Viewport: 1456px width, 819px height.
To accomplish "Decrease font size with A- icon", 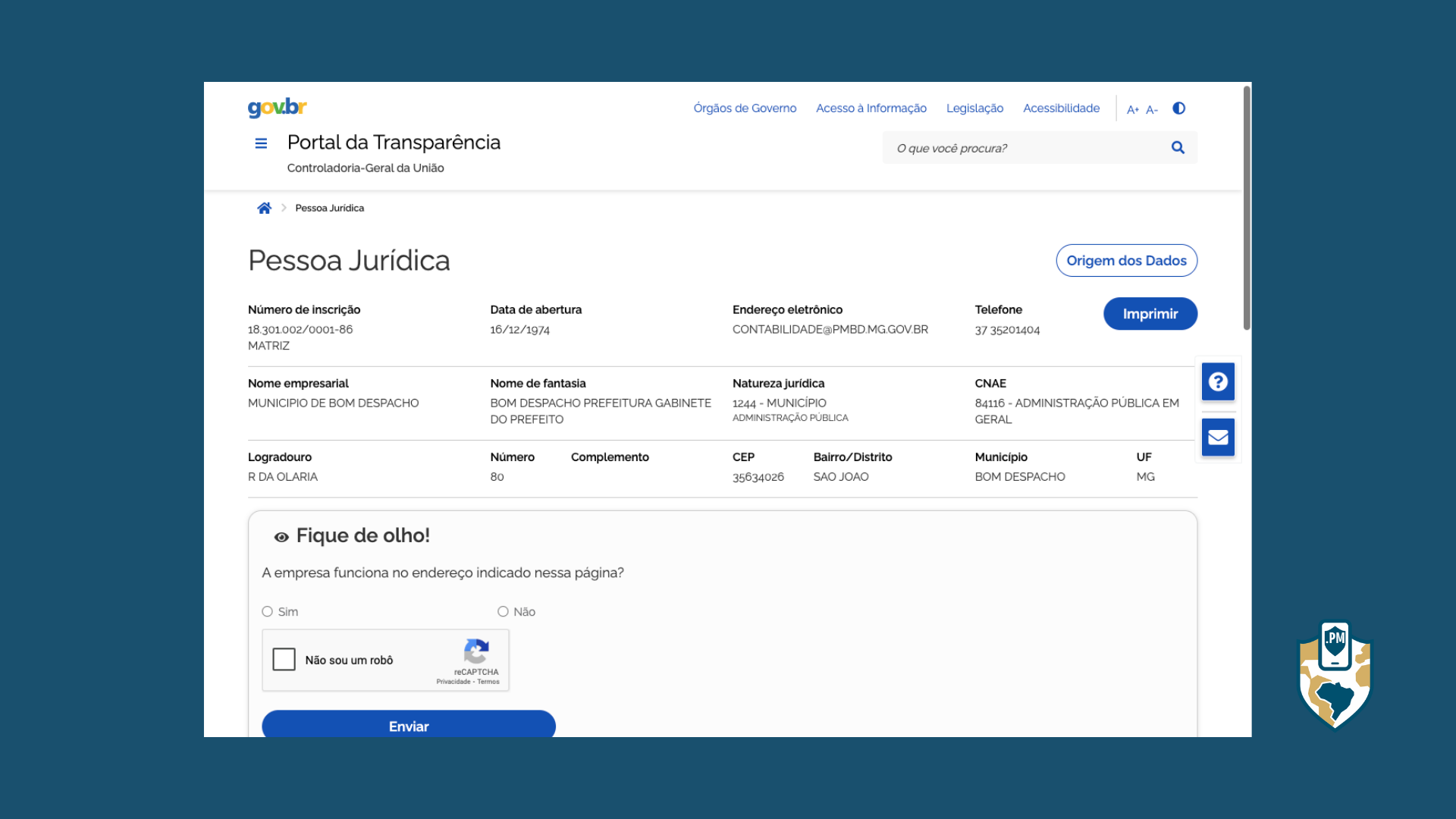I will click(x=1151, y=109).
